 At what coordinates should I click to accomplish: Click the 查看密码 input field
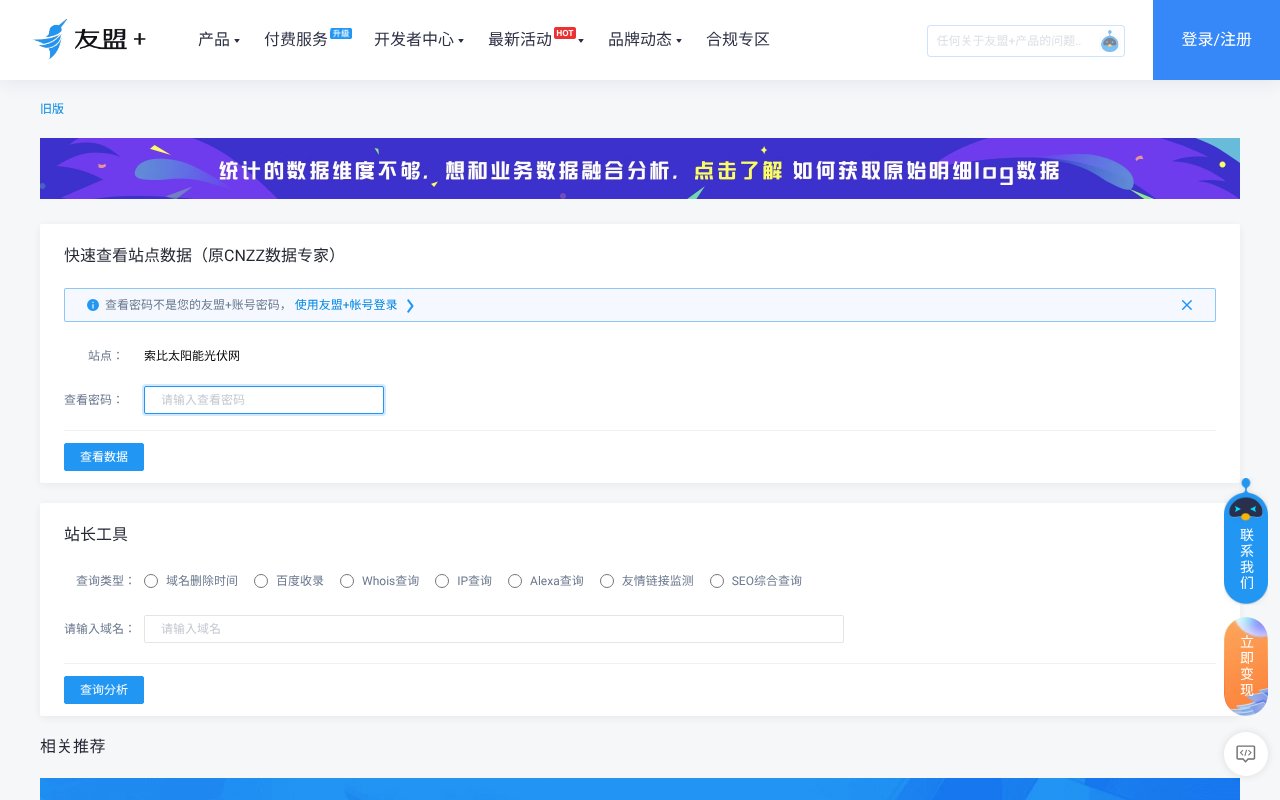(263, 400)
